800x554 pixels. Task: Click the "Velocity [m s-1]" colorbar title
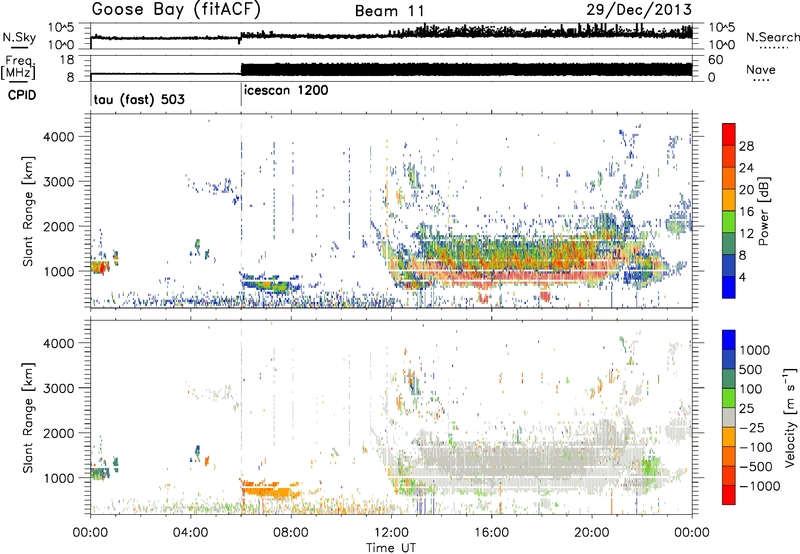click(x=790, y=417)
